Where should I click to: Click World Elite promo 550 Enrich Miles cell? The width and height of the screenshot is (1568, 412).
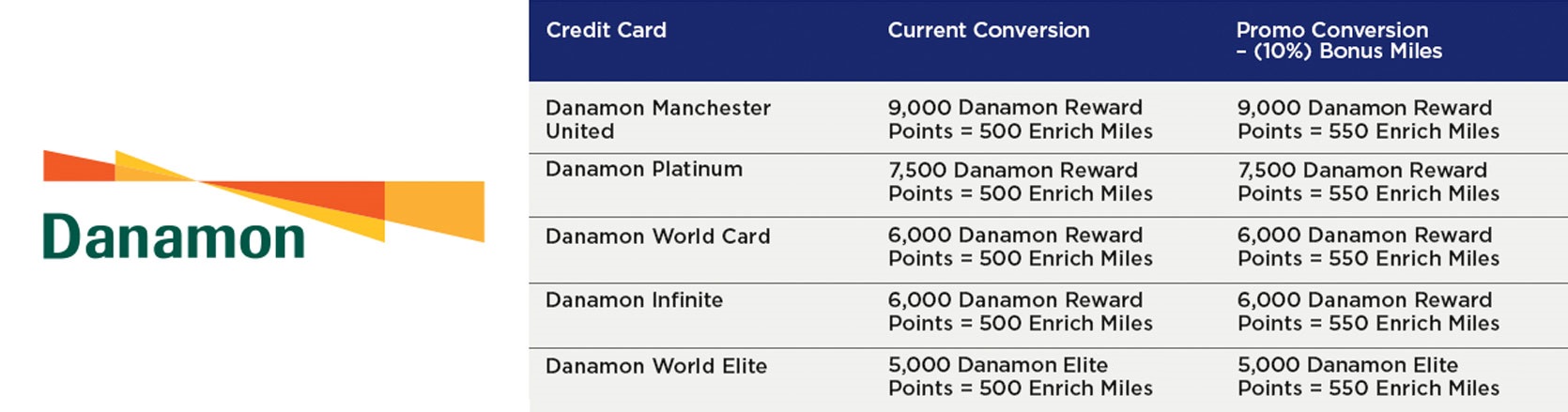pyautogui.click(x=1369, y=376)
